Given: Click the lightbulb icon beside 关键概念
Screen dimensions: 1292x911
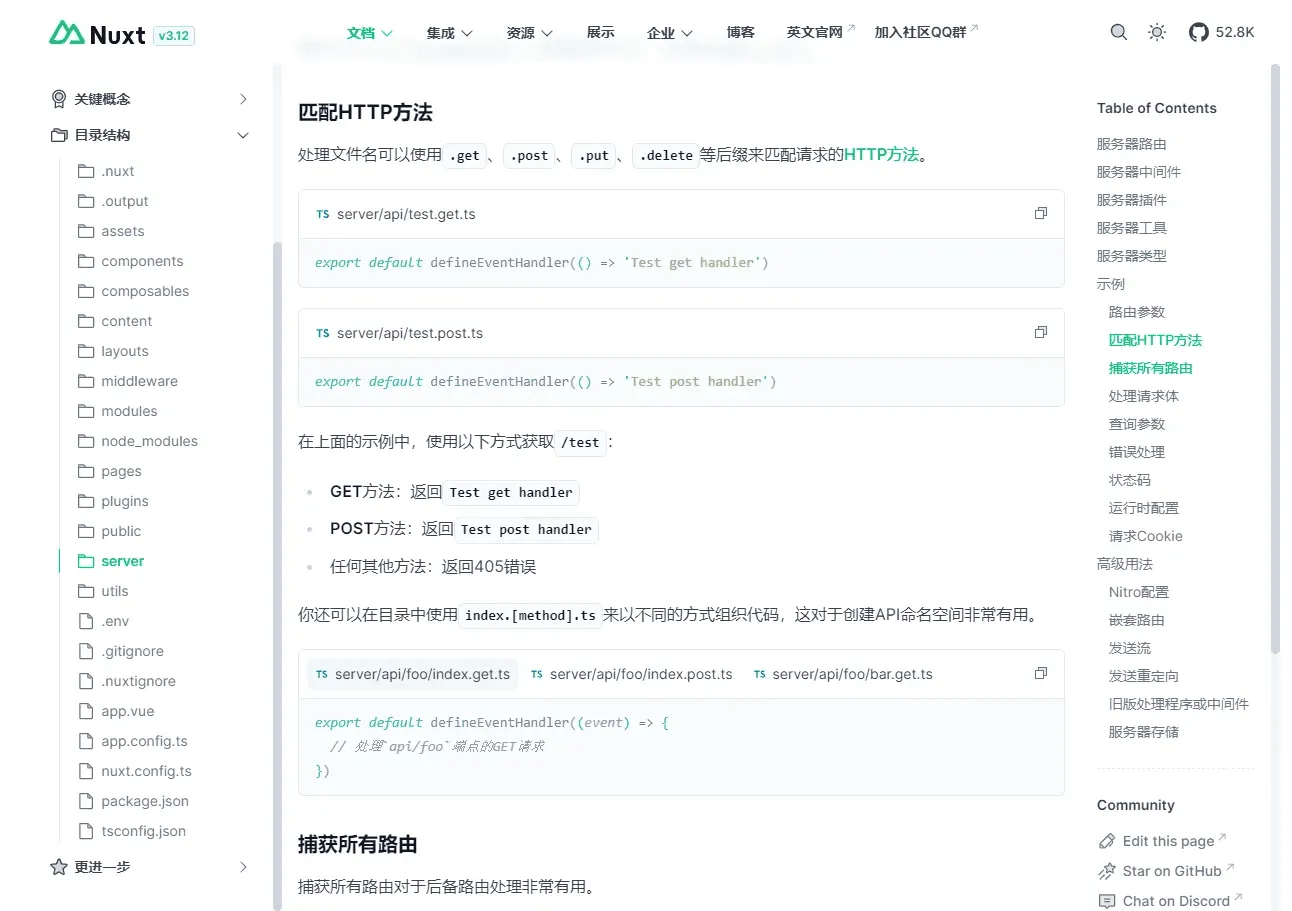Looking at the screenshot, I should point(59,99).
